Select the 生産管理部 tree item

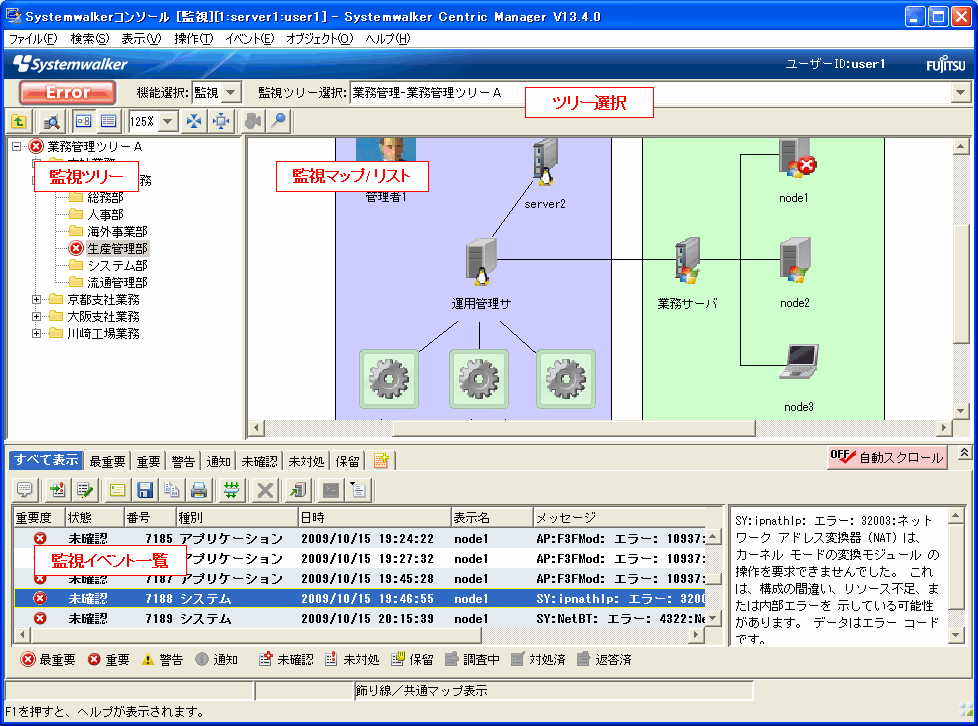(117, 248)
